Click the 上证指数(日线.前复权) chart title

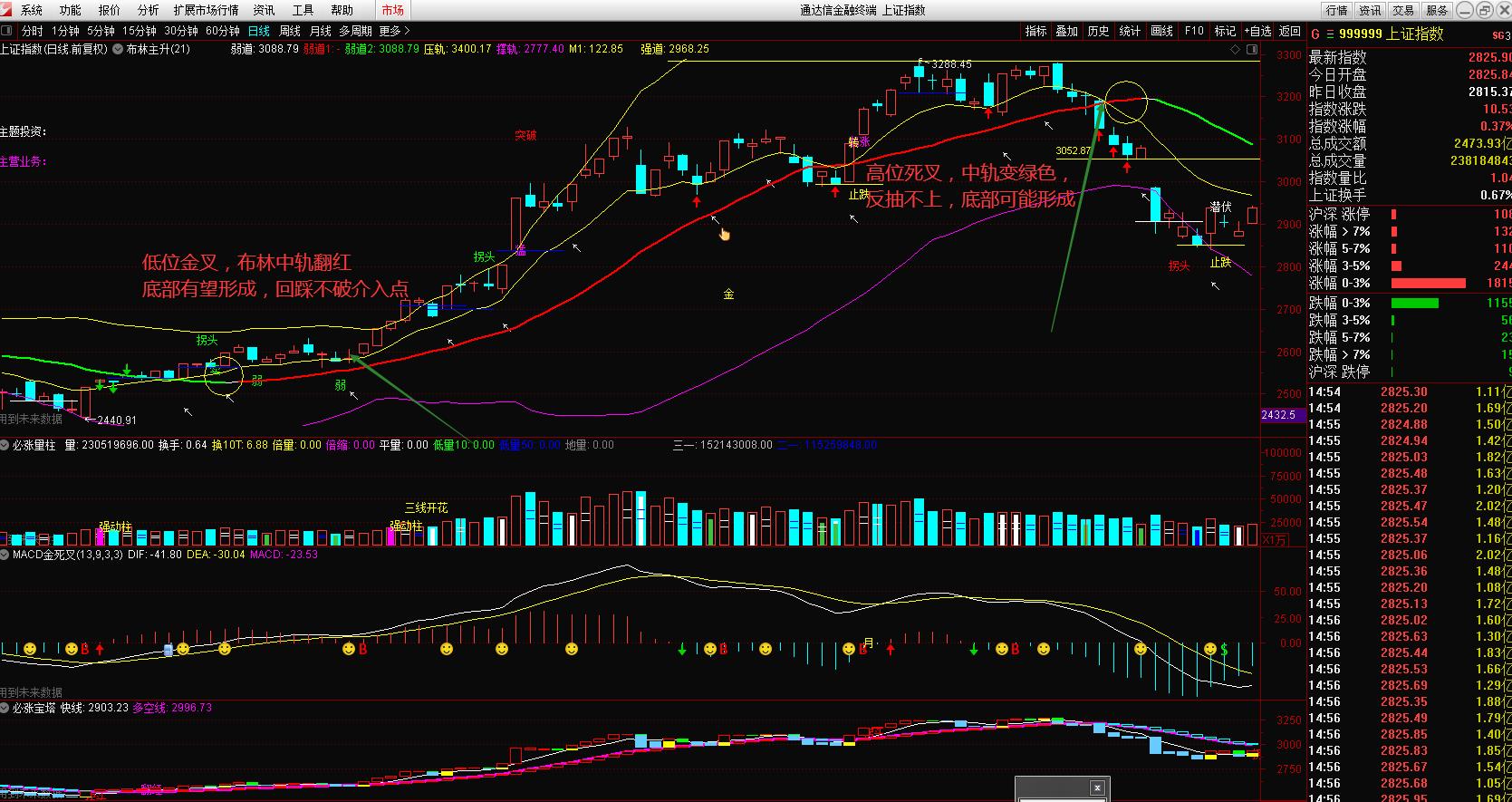click(x=53, y=49)
